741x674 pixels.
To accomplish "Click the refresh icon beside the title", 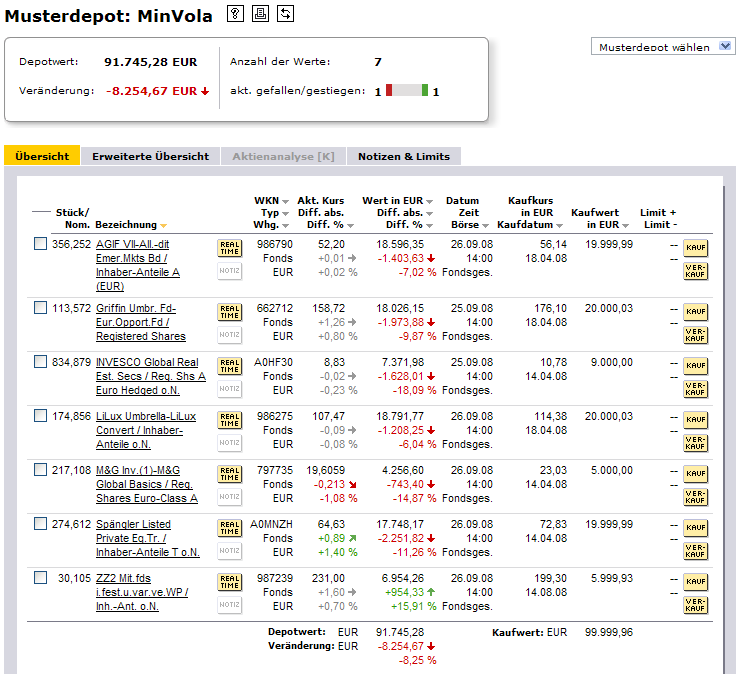I will coord(285,13).
